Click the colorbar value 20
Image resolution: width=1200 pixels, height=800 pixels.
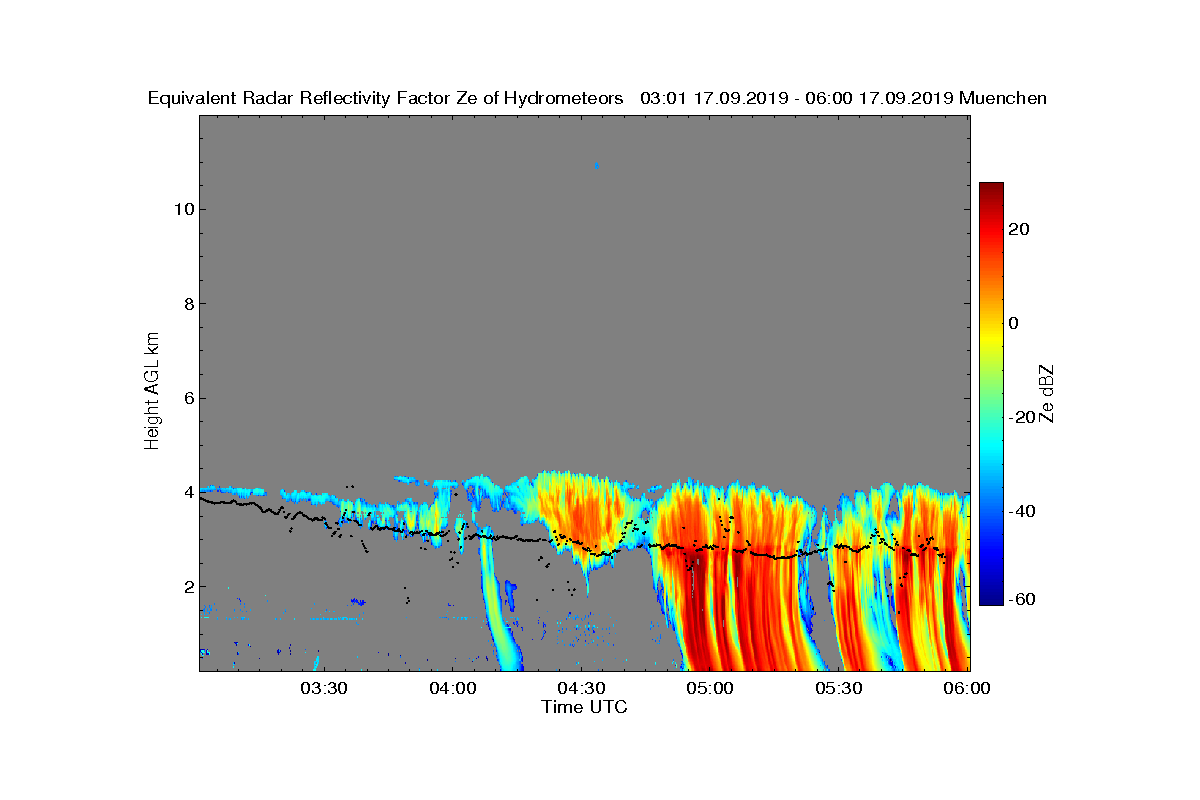pyautogui.click(x=1020, y=229)
